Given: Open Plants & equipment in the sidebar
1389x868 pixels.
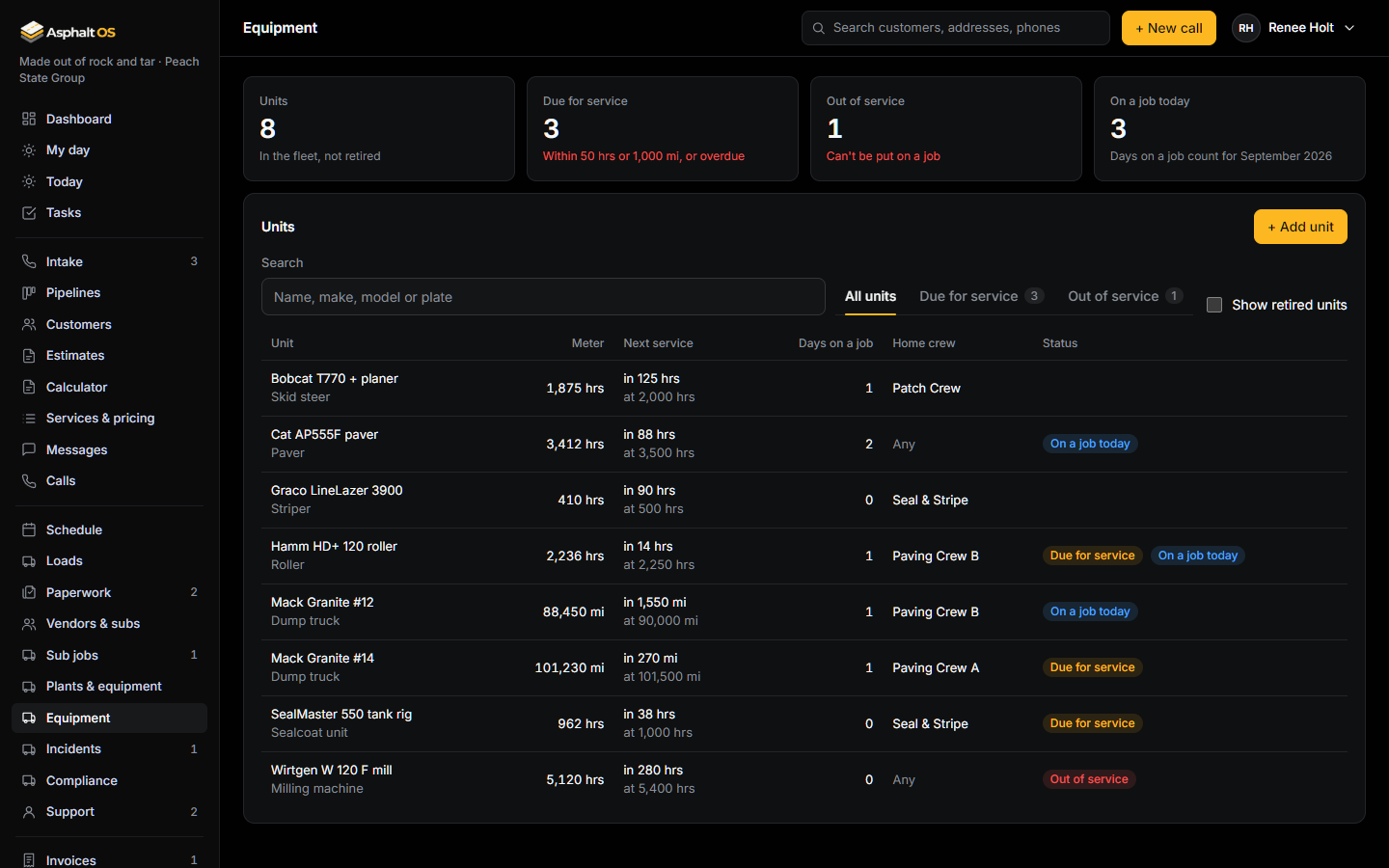Looking at the screenshot, I should tap(109, 687).
